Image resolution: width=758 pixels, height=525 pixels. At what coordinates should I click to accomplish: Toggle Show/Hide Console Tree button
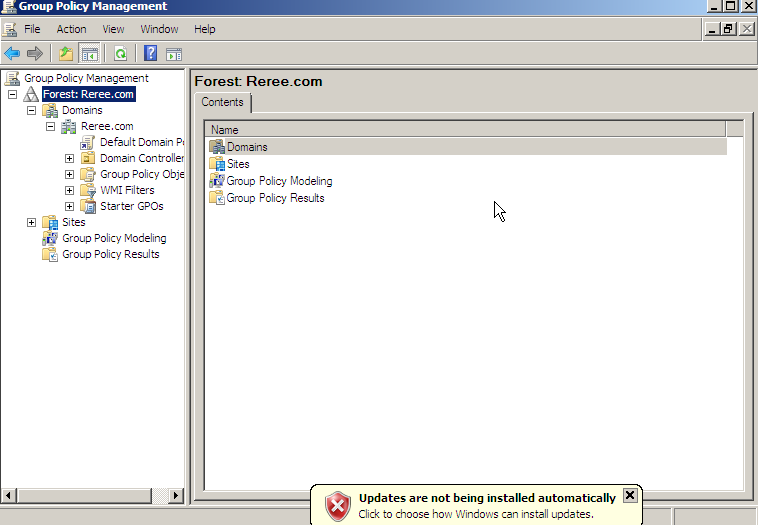89,53
